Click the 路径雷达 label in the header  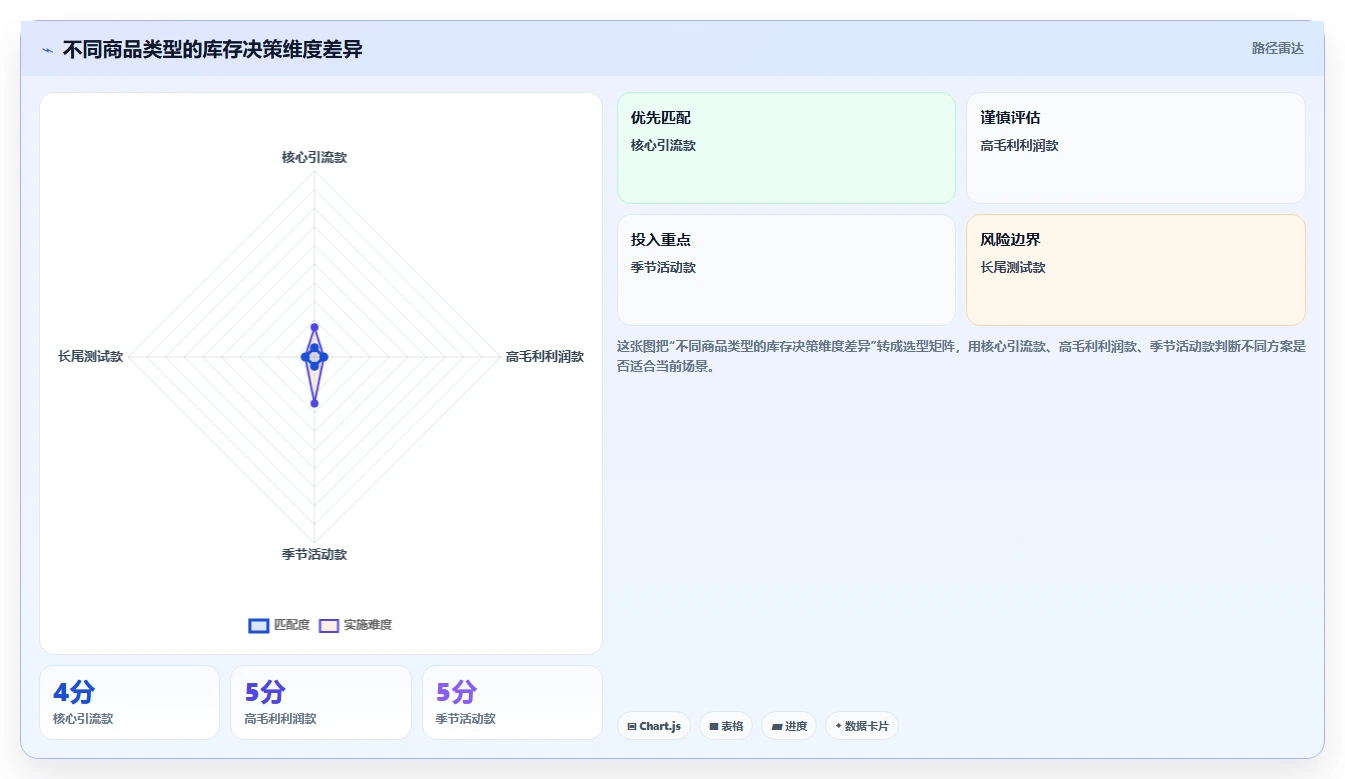pyautogui.click(x=1277, y=48)
